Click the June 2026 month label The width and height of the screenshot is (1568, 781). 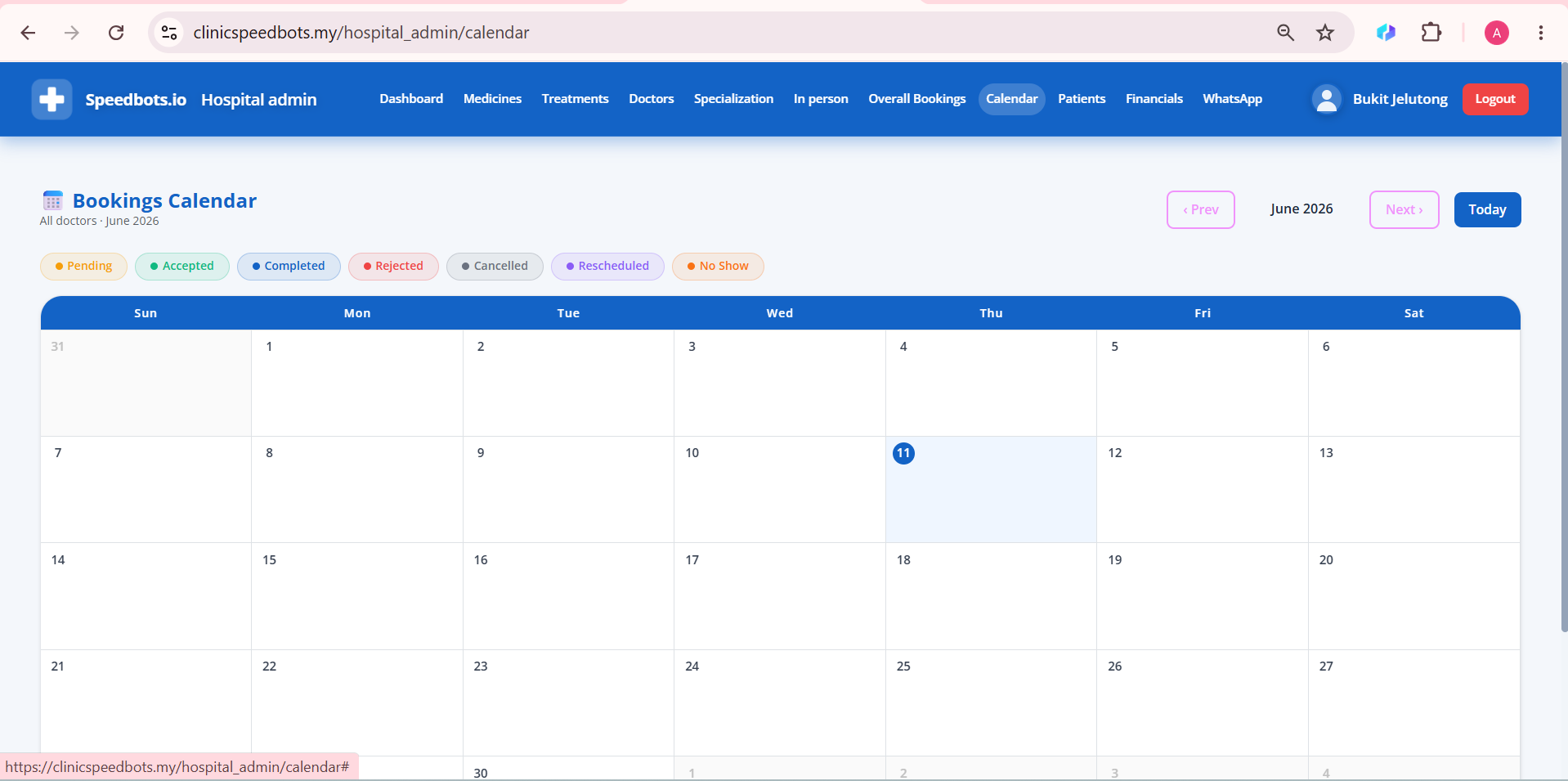1301,209
